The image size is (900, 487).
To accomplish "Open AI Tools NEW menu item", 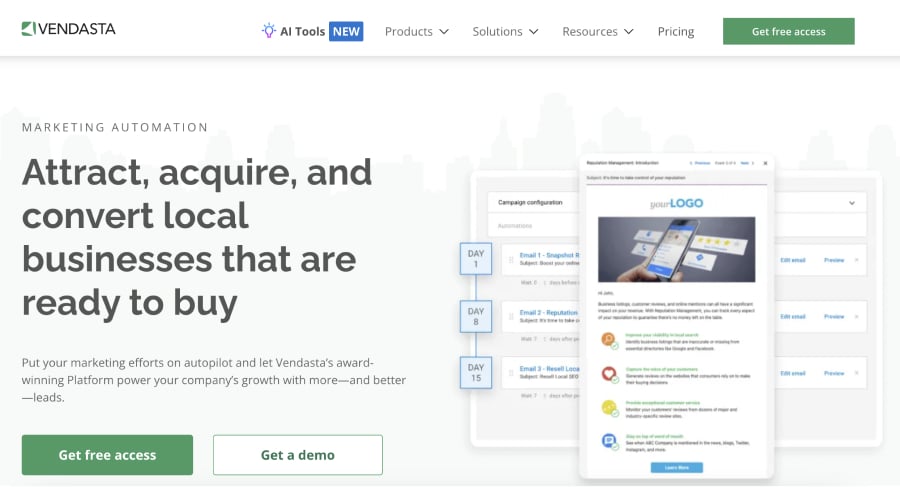I will [312, 31].
